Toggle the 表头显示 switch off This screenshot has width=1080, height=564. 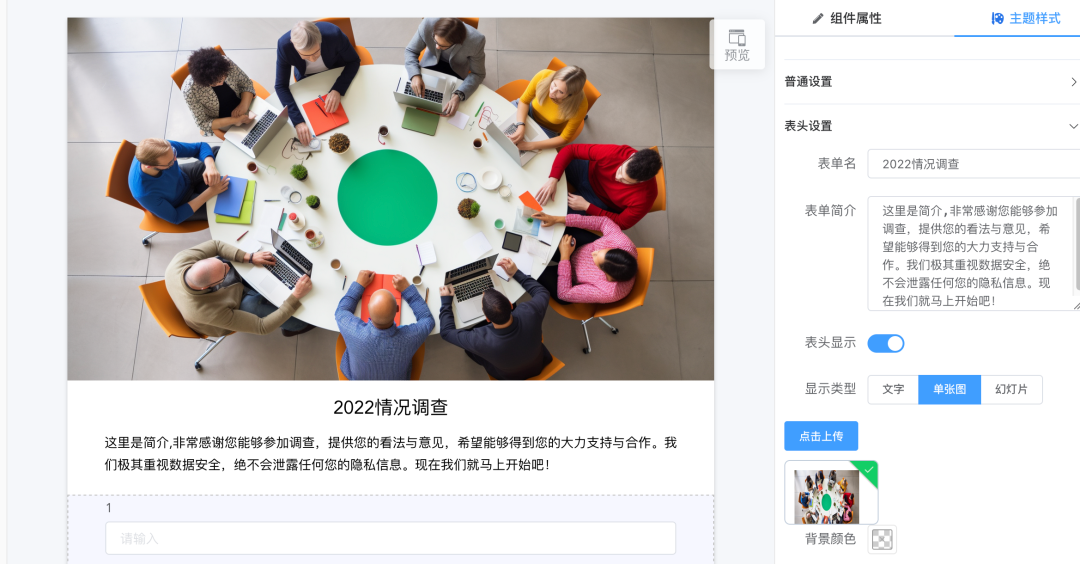[x=886, y=343]
